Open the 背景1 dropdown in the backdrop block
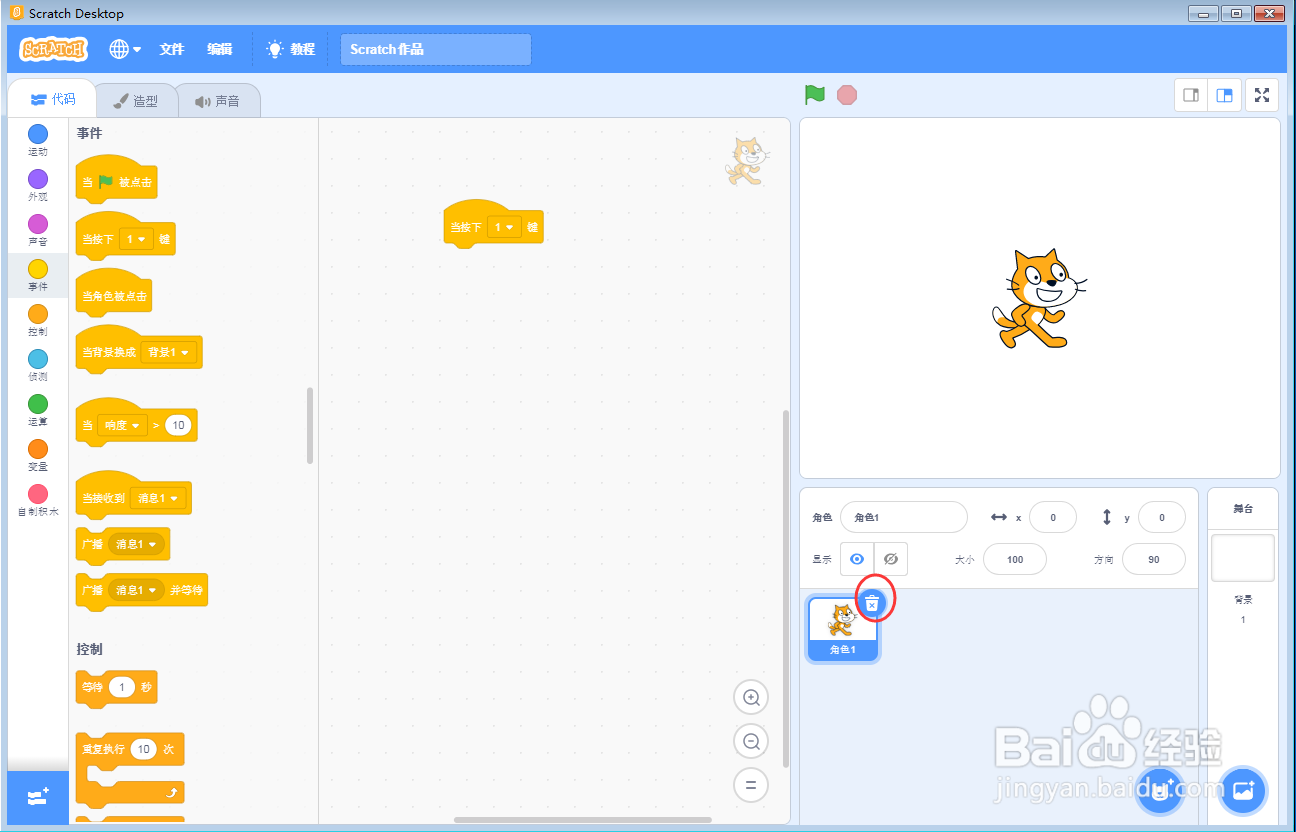The width and height of the screenshot is (1296, 832). click(170, 352)
